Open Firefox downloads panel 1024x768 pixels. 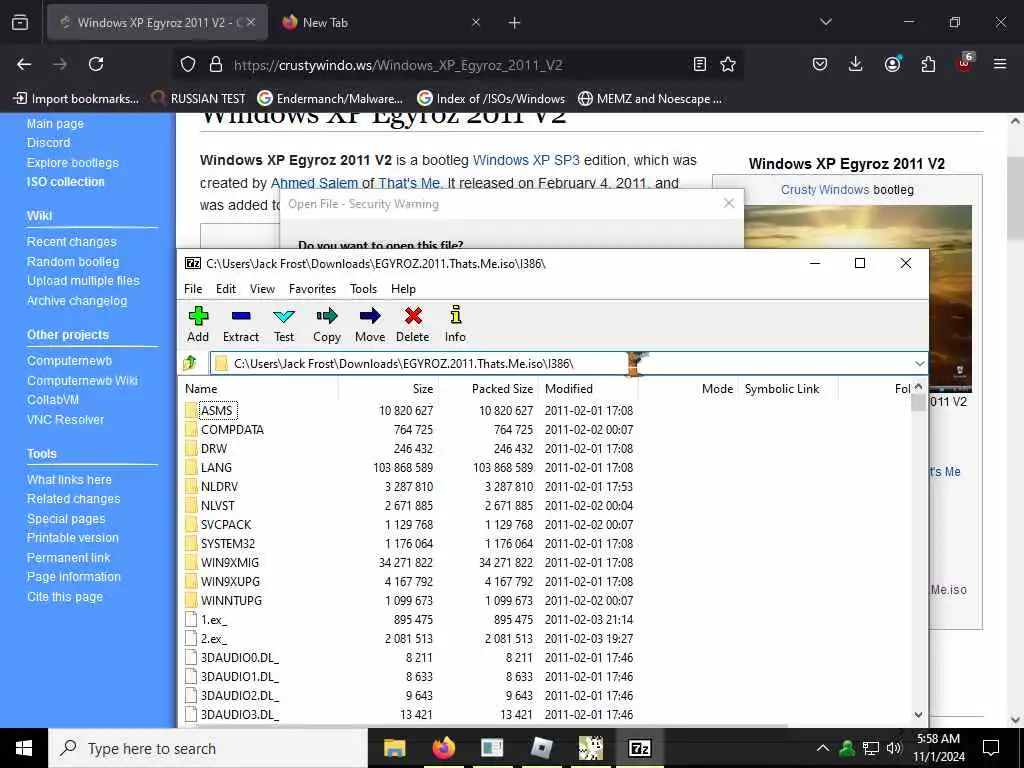point(856,64)
